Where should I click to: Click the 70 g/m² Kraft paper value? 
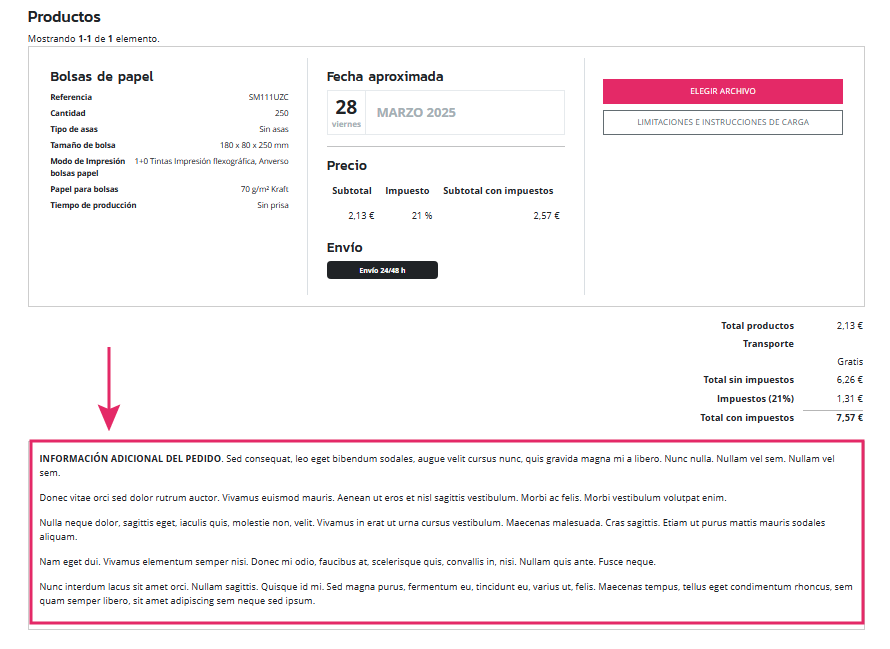(264, 189)
